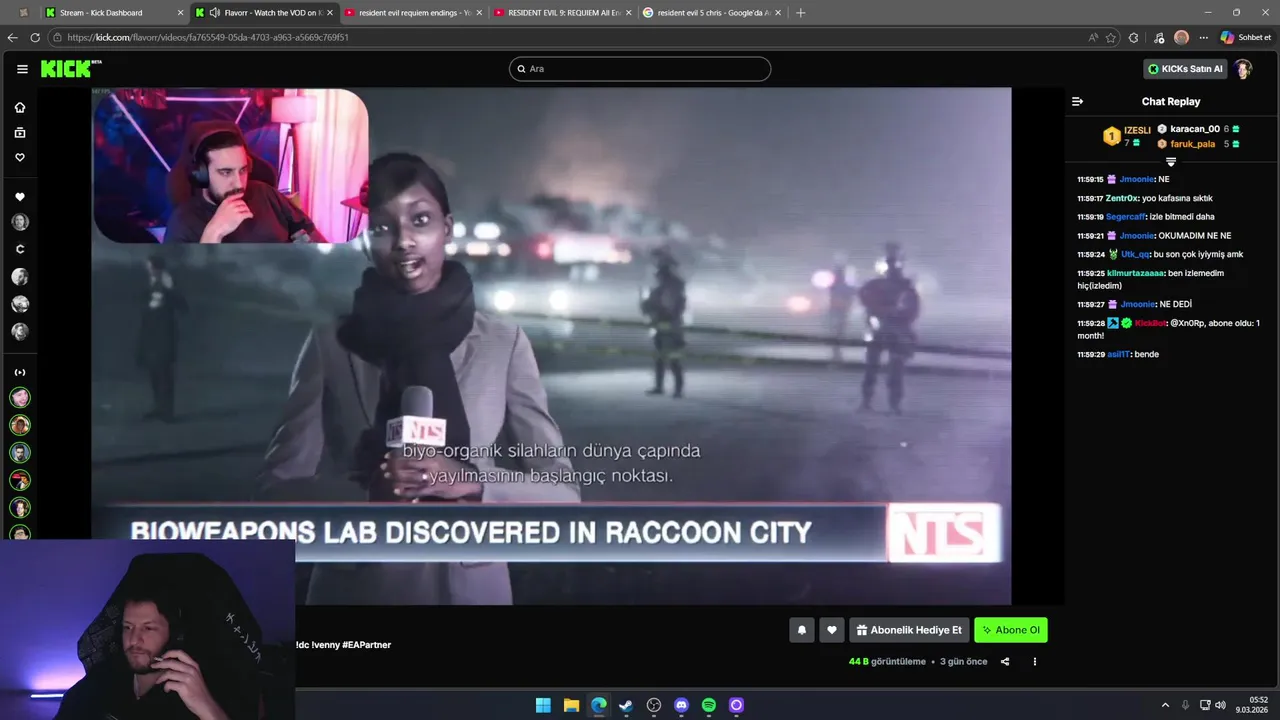Click the KickBot username in chat
This screenshot has width=1280, height=720.
point(1151,323)
